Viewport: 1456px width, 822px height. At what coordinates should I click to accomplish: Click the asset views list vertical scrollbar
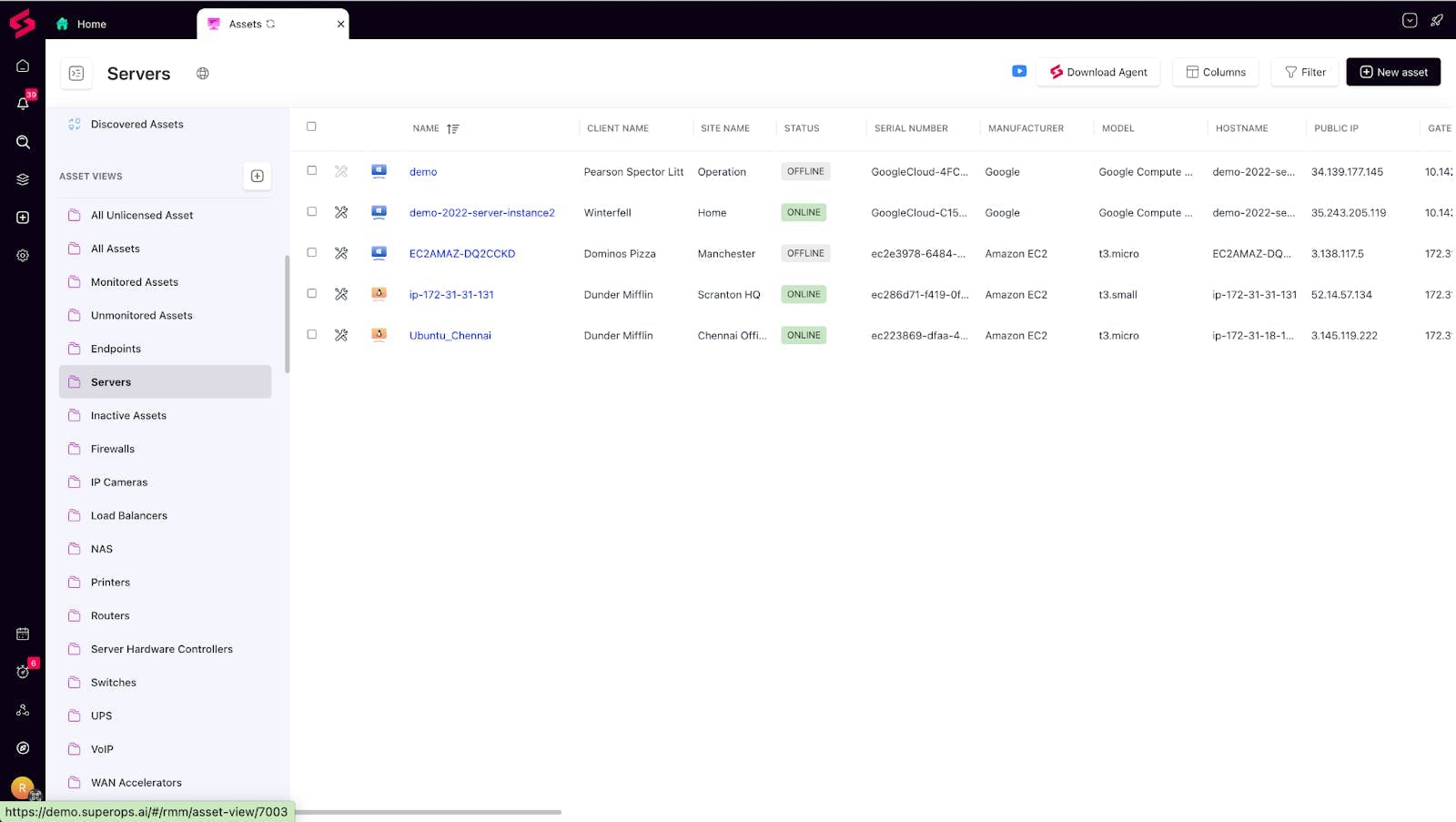(288, 314)
